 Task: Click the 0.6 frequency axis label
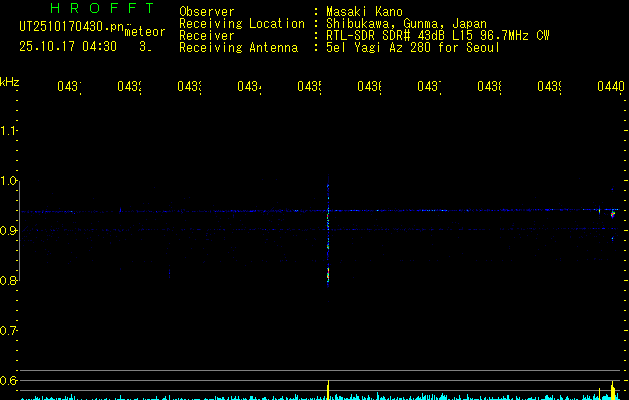tap(9, 380)
